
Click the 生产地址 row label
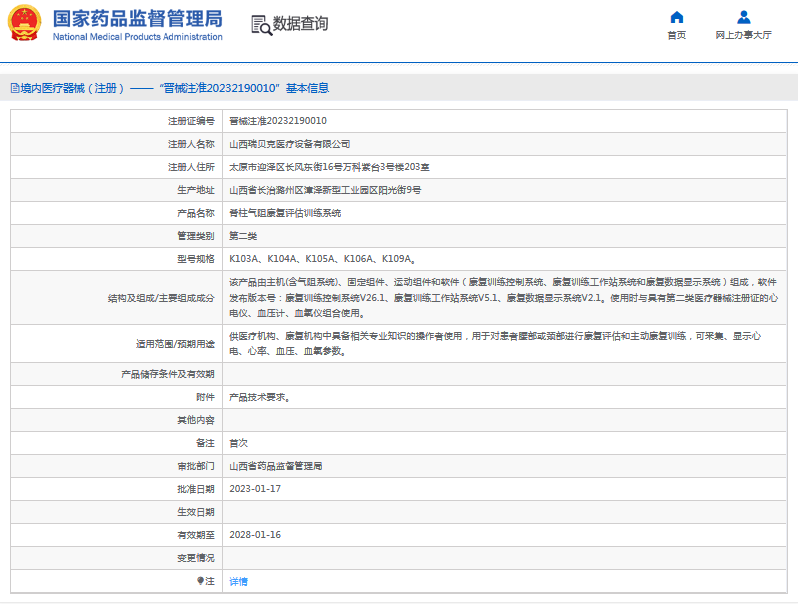coord(196,190)
